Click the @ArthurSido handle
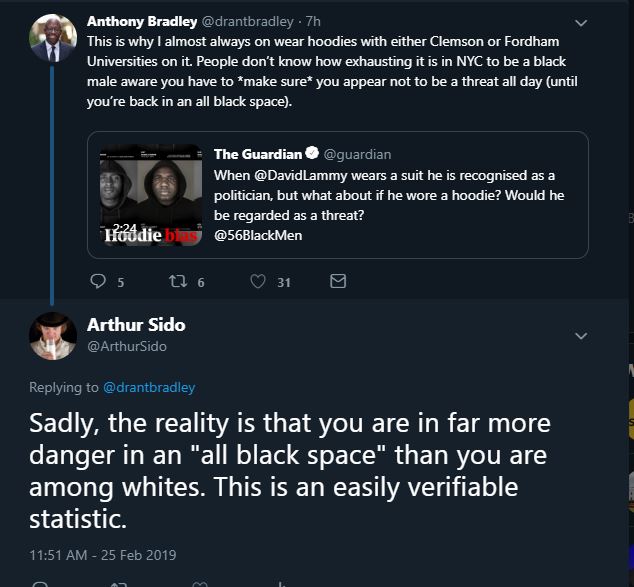 pyautogui.click(x=127, y=346)
